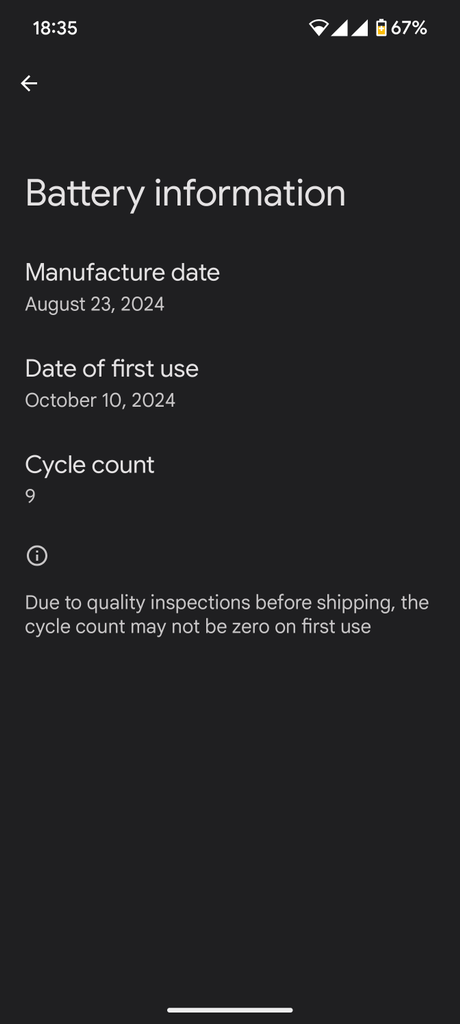
Task: Tap the word 'information' in the title
Action: click(250, 194)
